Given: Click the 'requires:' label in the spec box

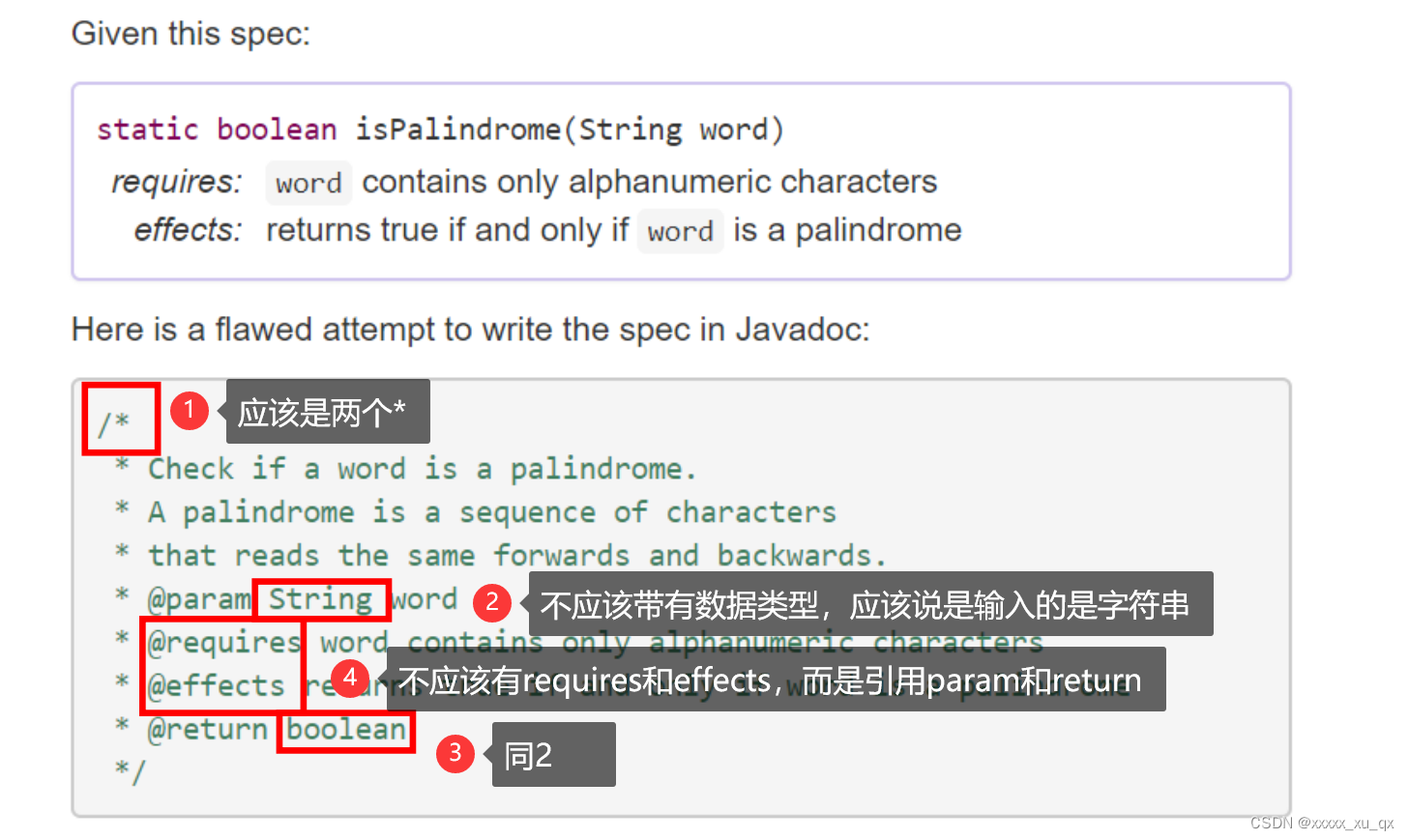Looking at the screenshot, I should tap(176, 182).
